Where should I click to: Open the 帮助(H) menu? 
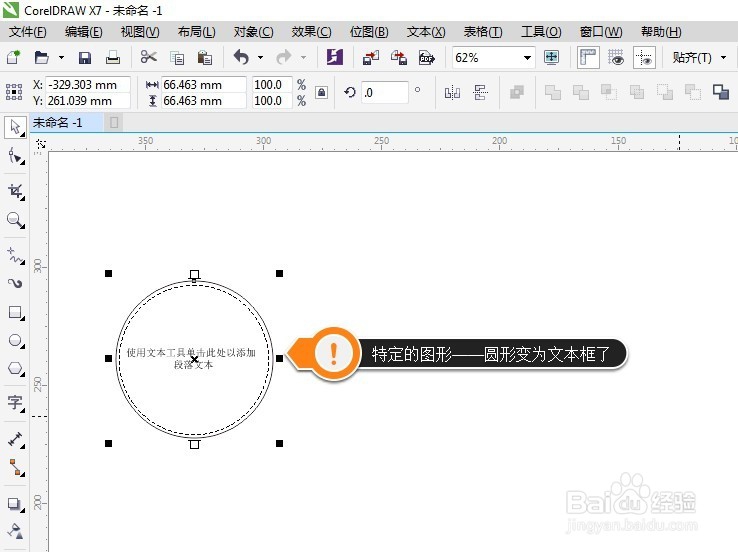click(661, 32)
